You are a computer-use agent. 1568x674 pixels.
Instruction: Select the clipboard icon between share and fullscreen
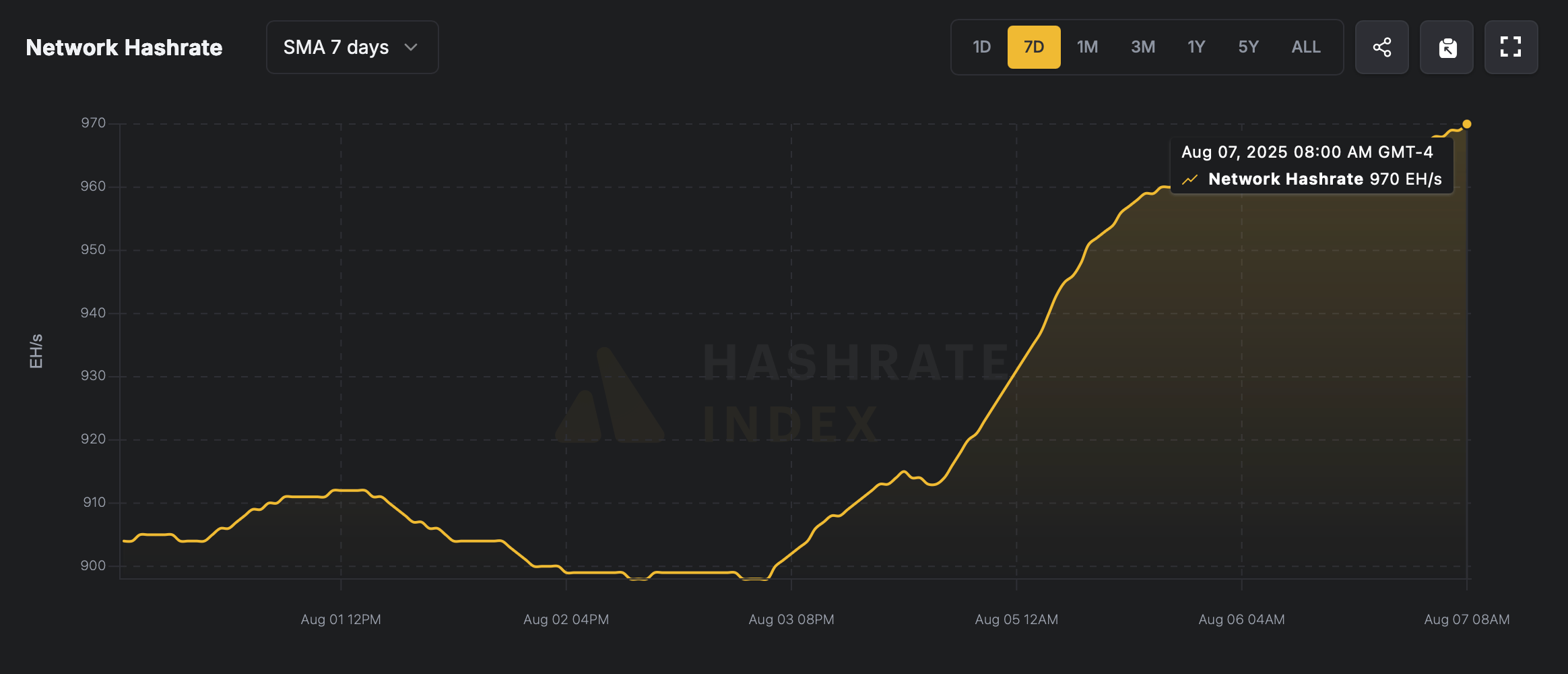[1447, 47]
